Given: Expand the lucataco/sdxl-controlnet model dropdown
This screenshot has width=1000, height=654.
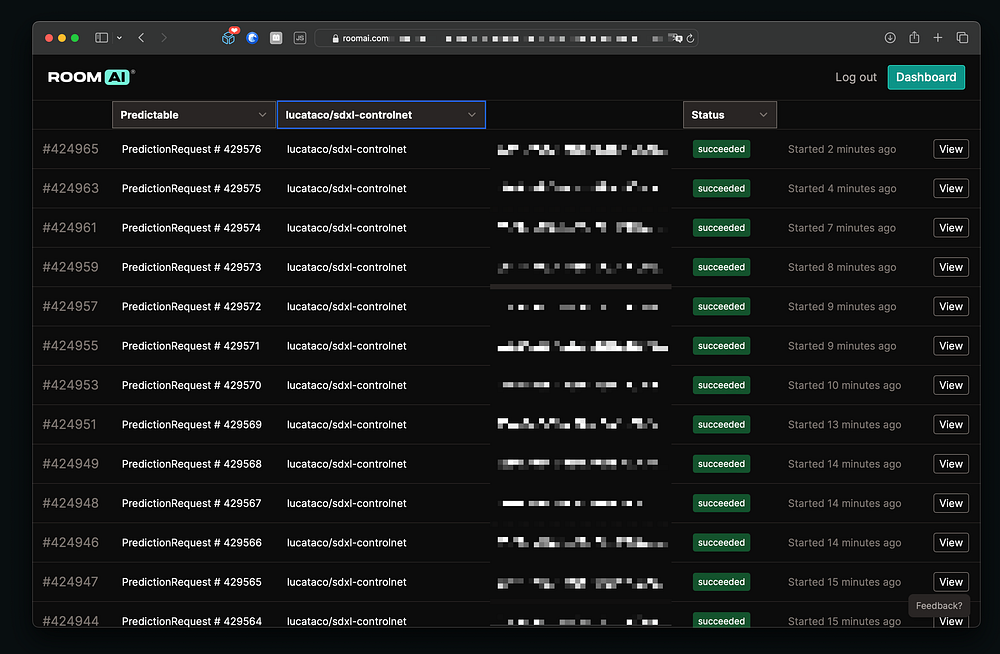Looking at the screenshot, I should (381, 115).
